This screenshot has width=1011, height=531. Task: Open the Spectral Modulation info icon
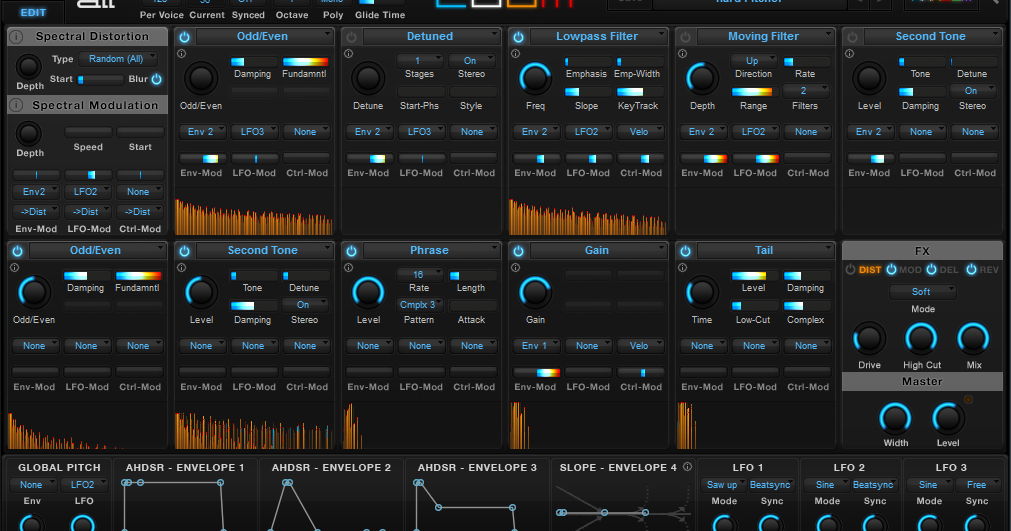pyautogui.click(x=16, y=105)
